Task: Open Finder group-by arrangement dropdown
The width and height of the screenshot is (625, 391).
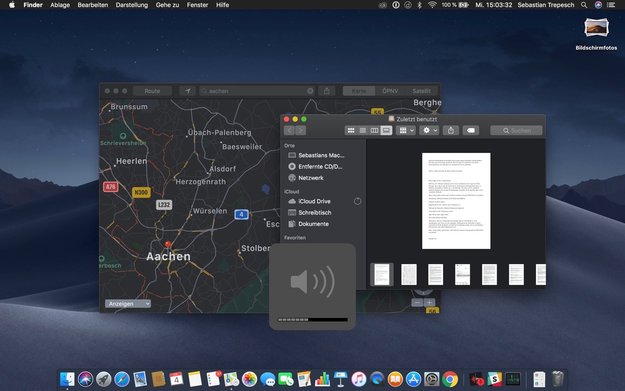Action: 406,130
